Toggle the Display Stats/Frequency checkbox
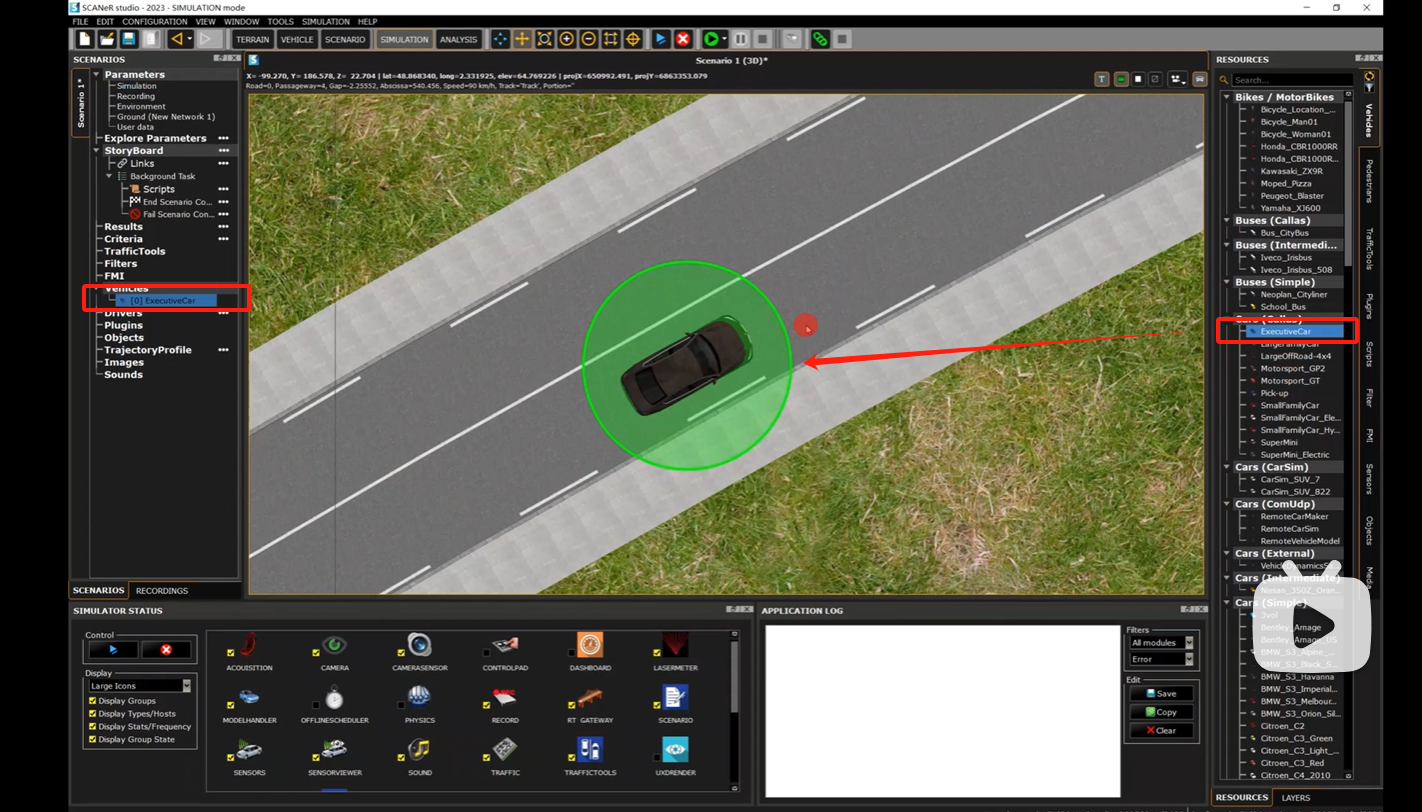 click(x=93, y=727)
